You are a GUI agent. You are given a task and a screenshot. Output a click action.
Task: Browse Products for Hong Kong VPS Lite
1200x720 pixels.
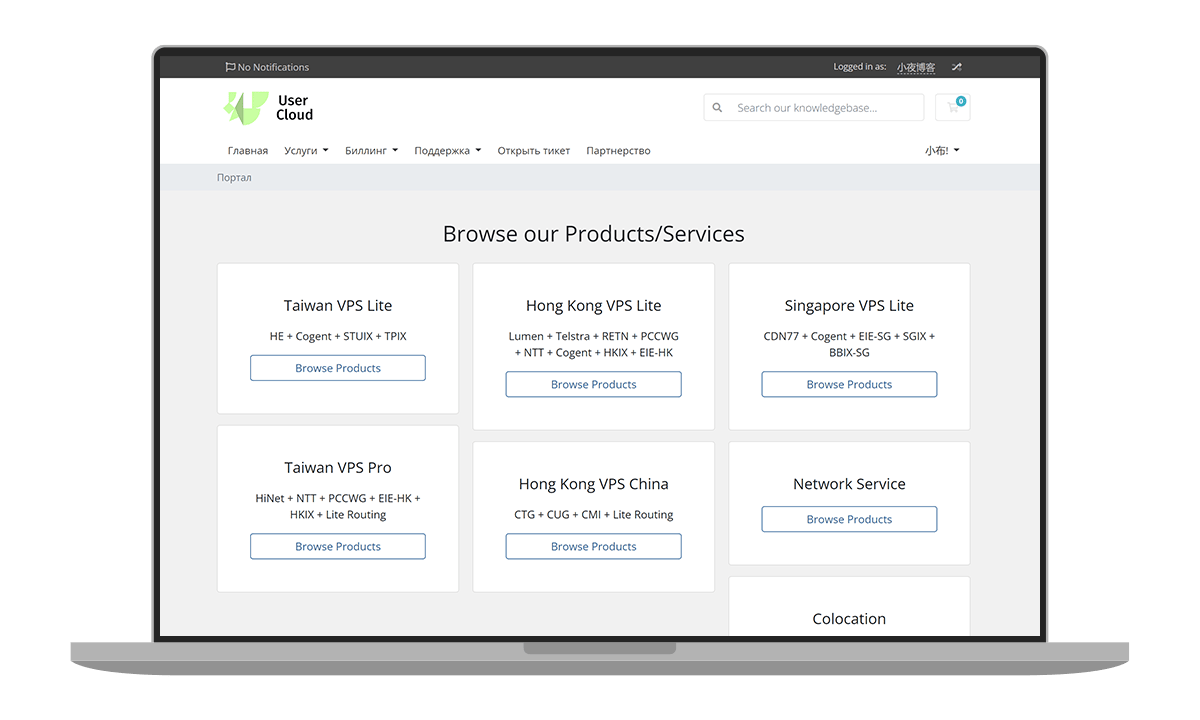point(594,384)
